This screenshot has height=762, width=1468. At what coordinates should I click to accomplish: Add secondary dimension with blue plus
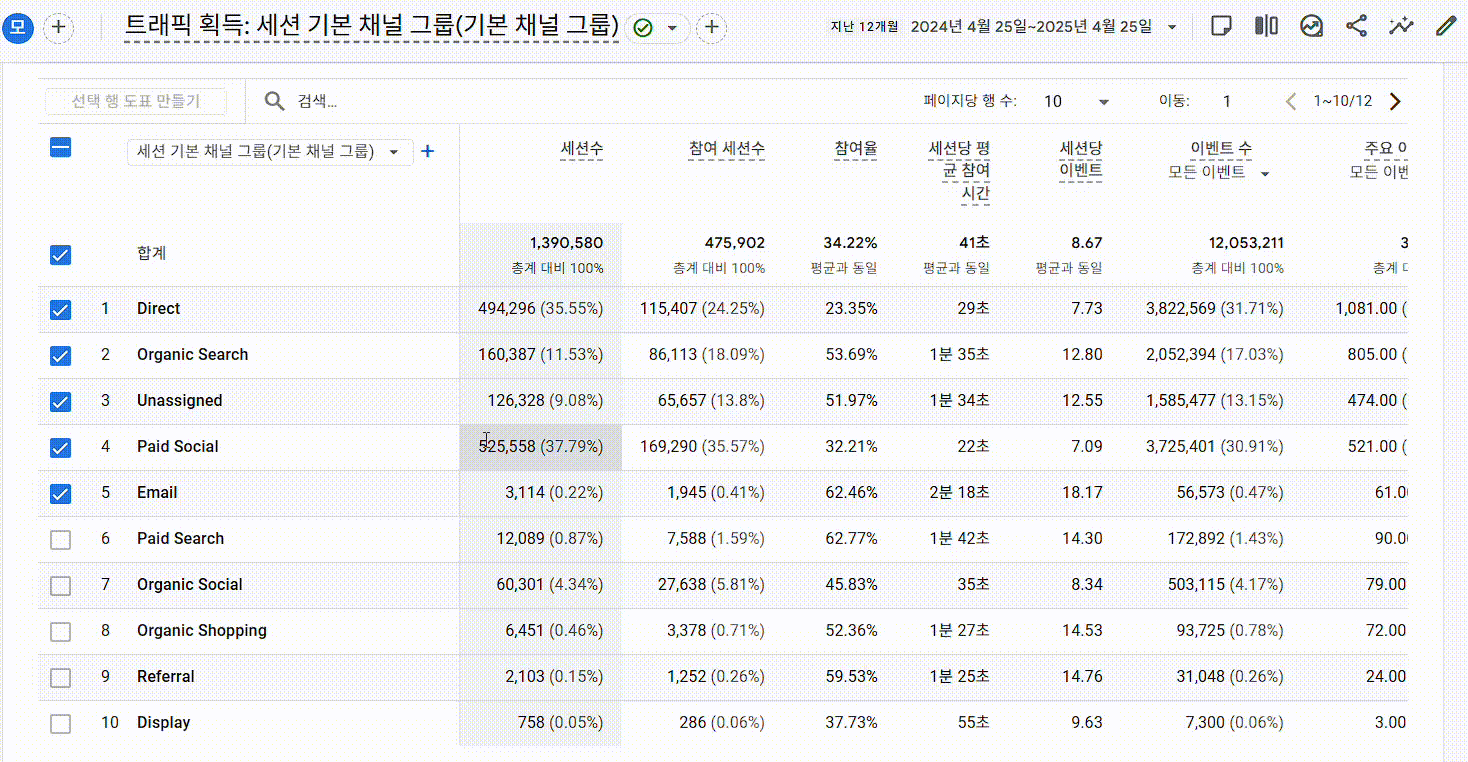pos(428,151)
